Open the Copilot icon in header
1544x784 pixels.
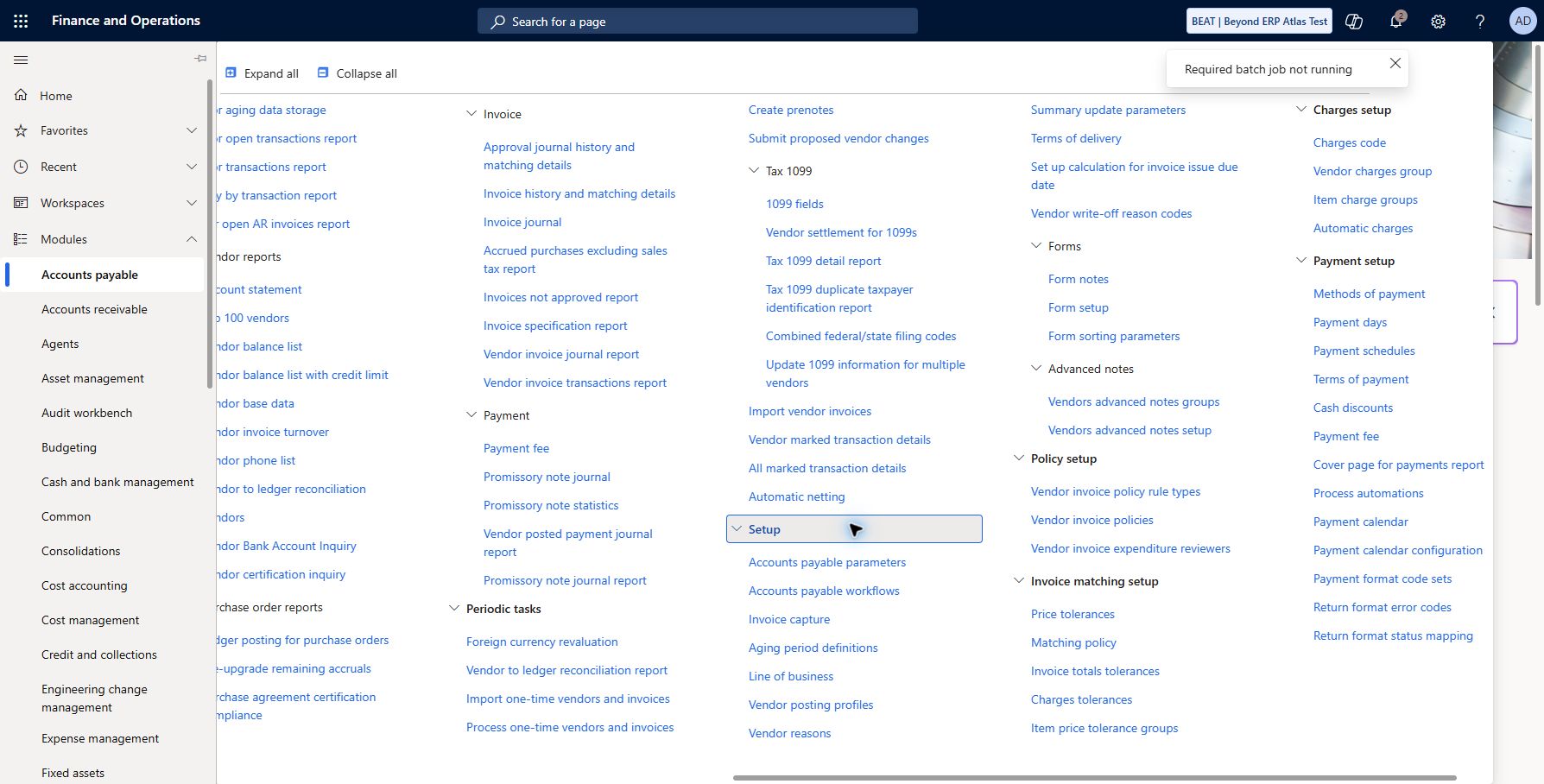click(x=1354, y=22)
